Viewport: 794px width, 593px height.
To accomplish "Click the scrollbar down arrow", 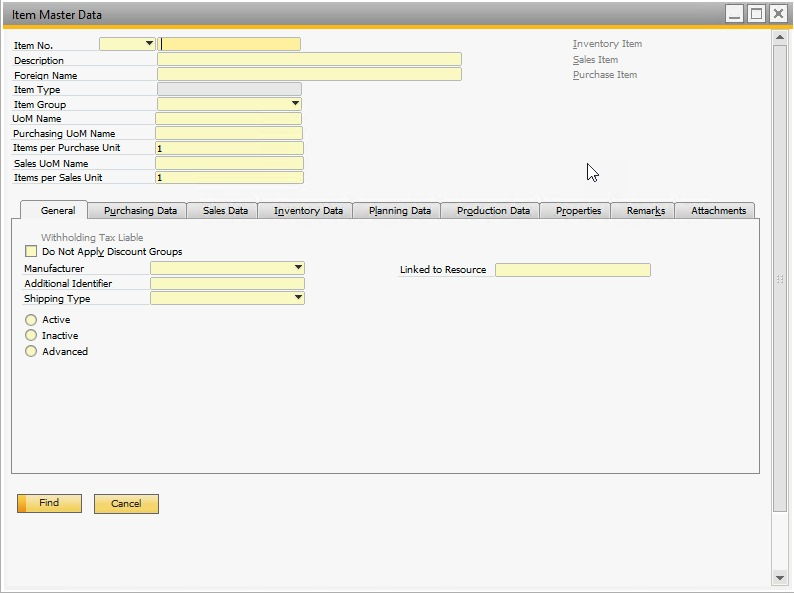I will click(779, 577).
